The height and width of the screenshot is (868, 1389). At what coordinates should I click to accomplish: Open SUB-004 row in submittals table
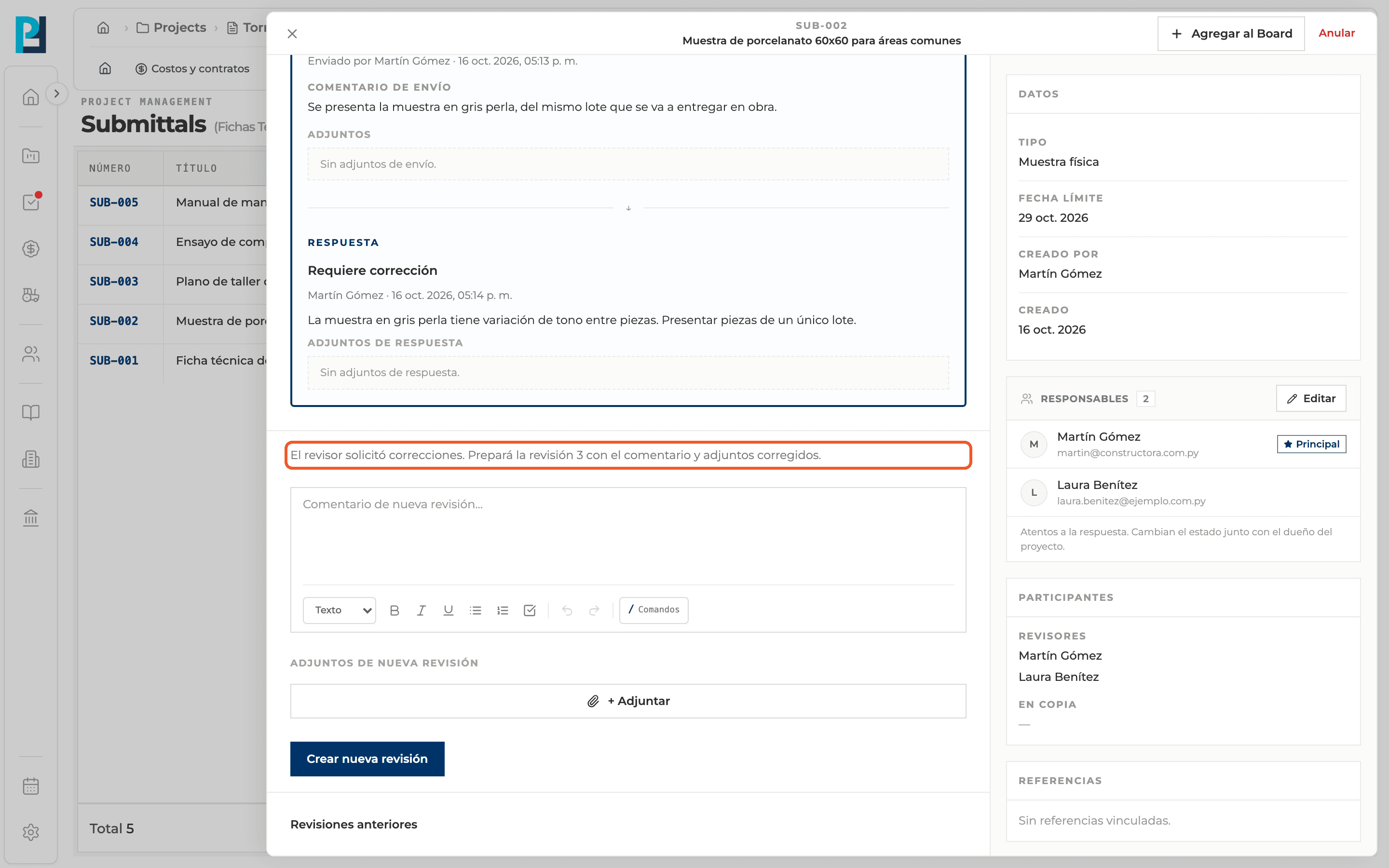pyautogui.click(x=172, y=242)
